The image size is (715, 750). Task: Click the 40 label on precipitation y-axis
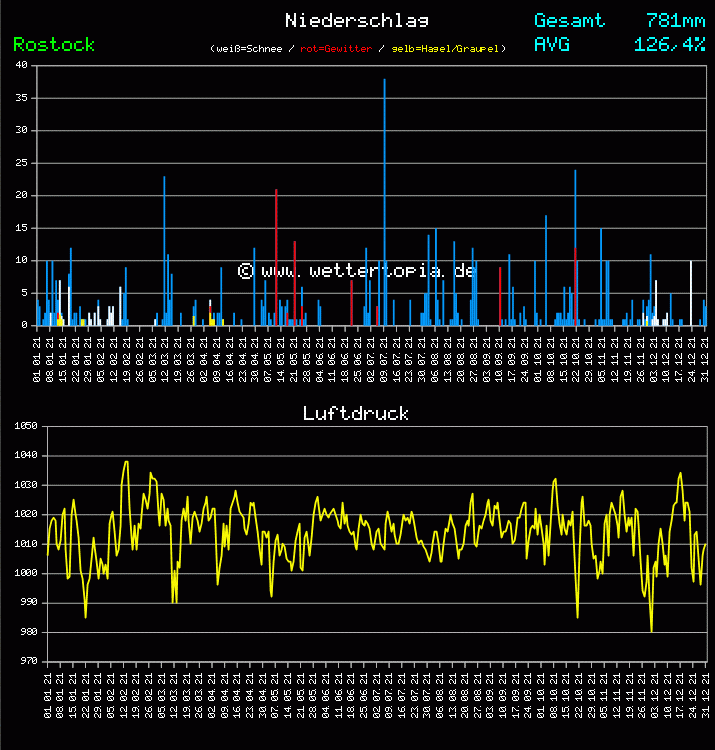(22, 66)
